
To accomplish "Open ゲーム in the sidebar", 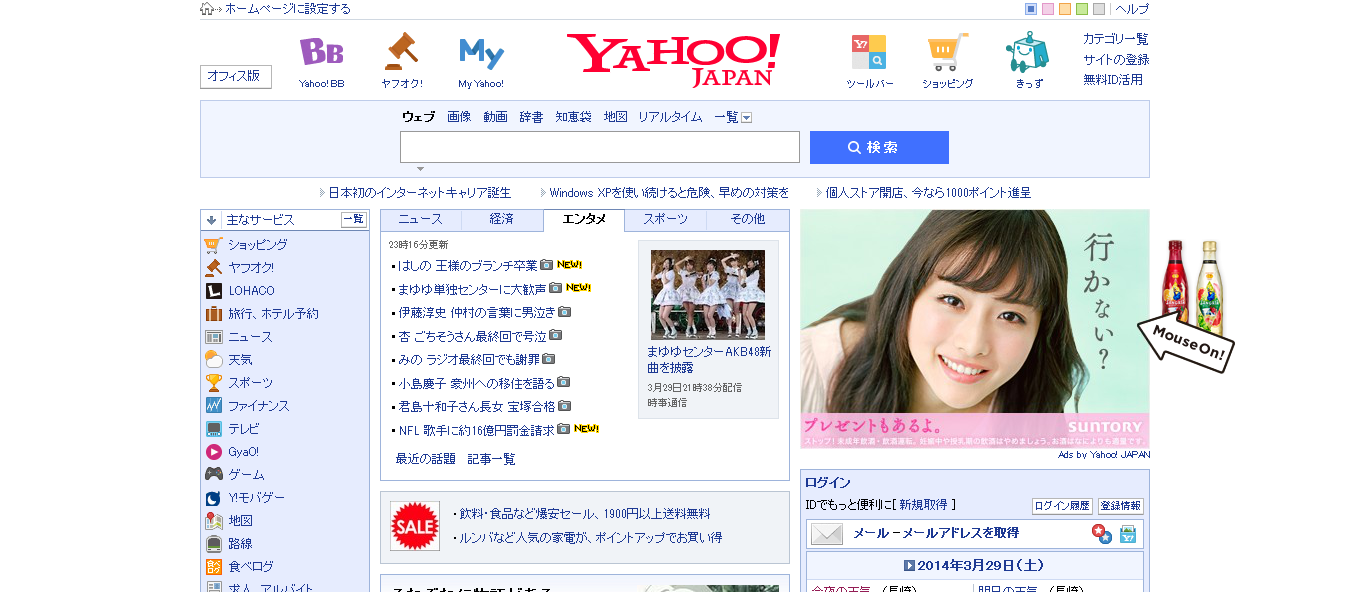I will pyautogui.click(x=246, y=474).
